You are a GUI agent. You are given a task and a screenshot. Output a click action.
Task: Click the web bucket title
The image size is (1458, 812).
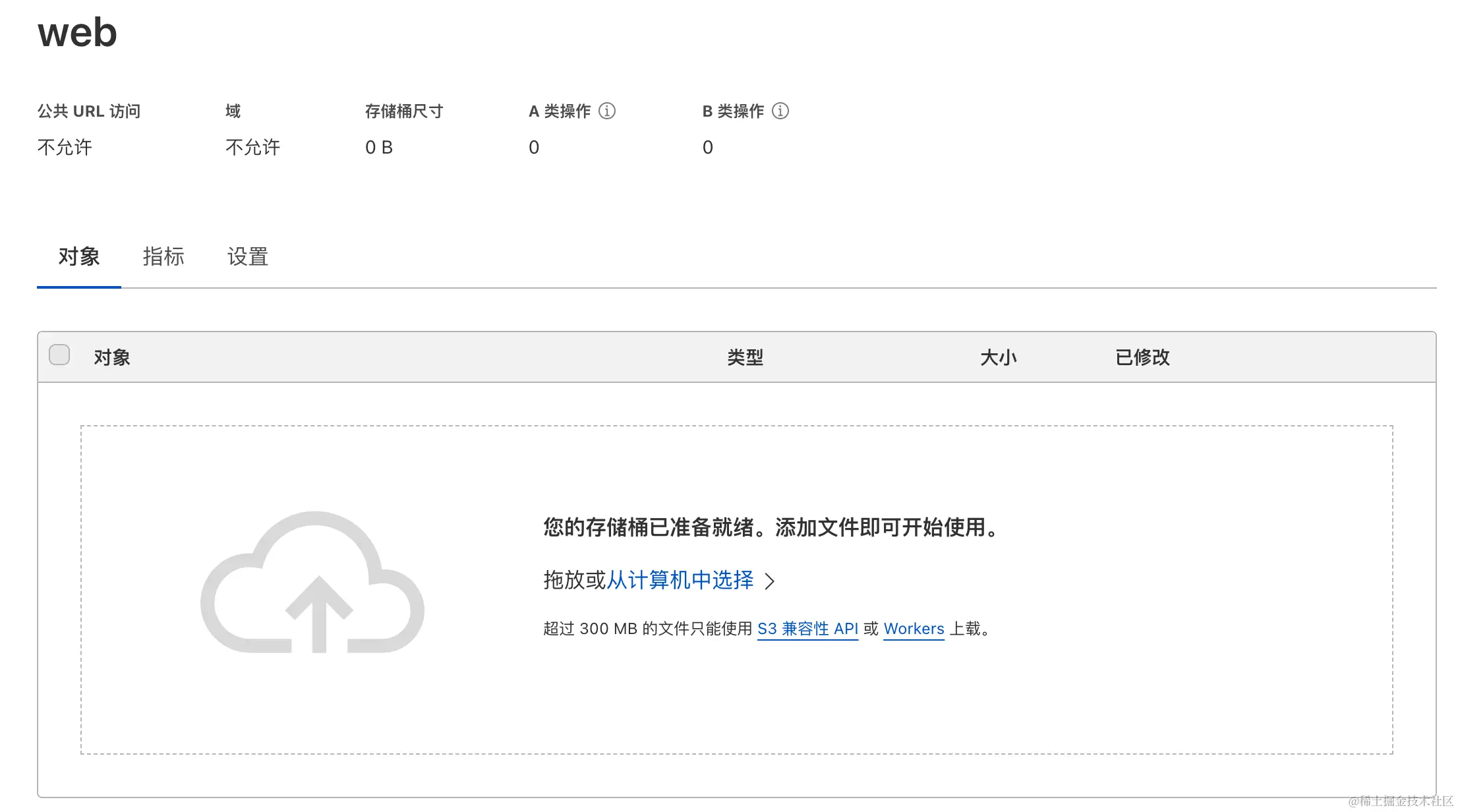tap(77, 32)
